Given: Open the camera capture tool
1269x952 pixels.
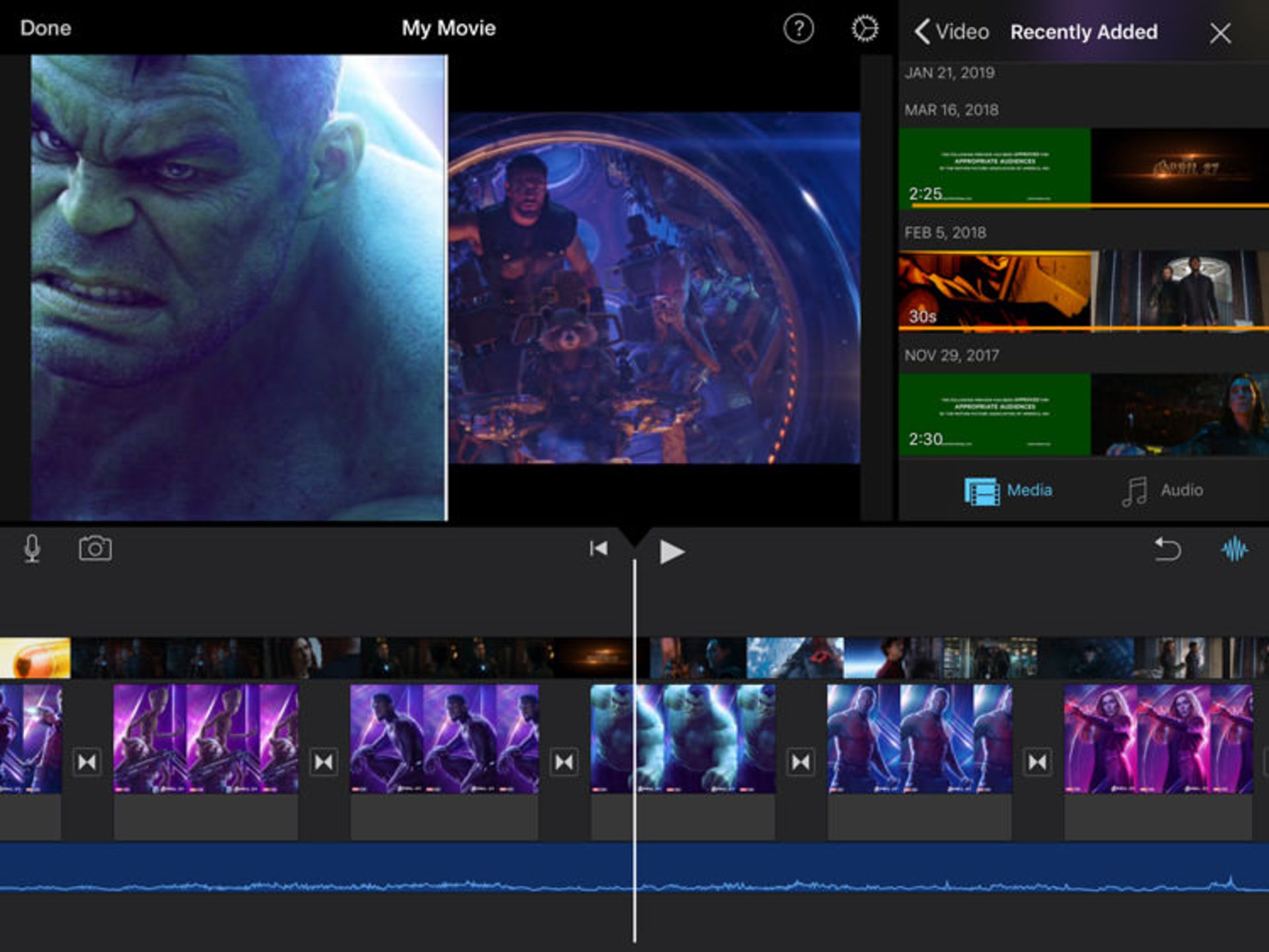Looking at the screenshot, I should 95,549.
